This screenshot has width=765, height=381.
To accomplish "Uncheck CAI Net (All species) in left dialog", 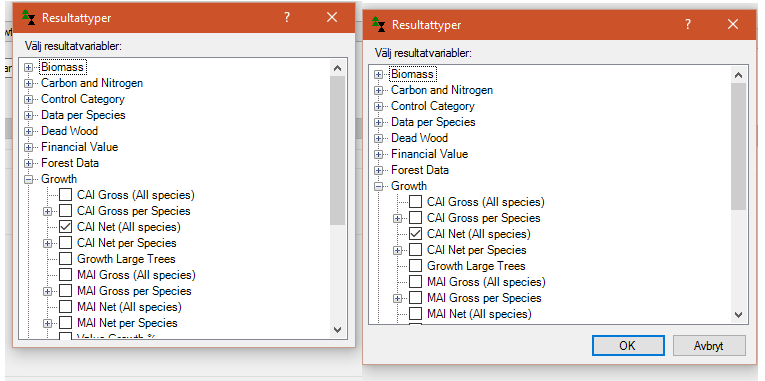I will click(65, 227).
